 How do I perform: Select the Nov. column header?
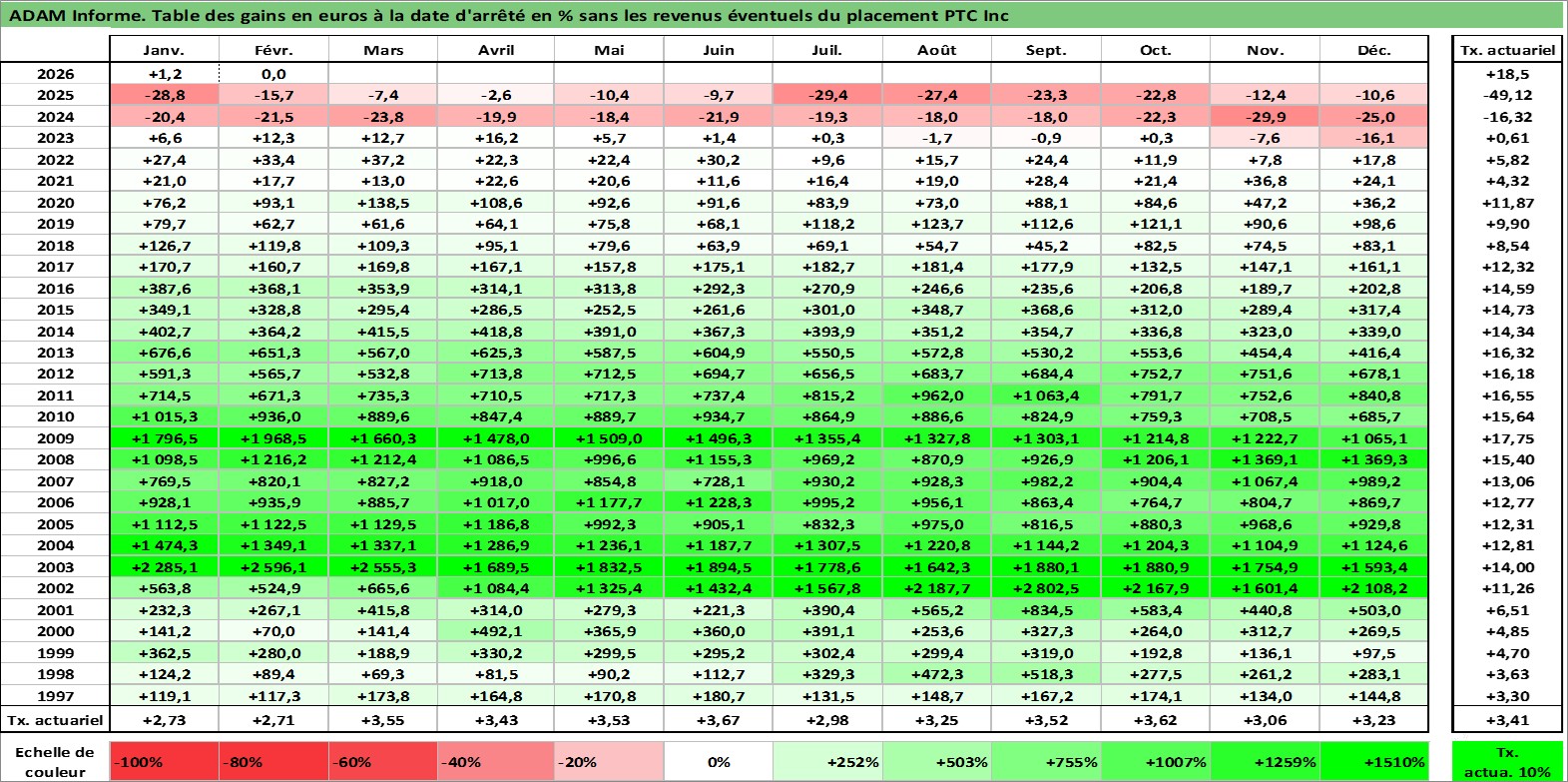tap(1265, 50)
